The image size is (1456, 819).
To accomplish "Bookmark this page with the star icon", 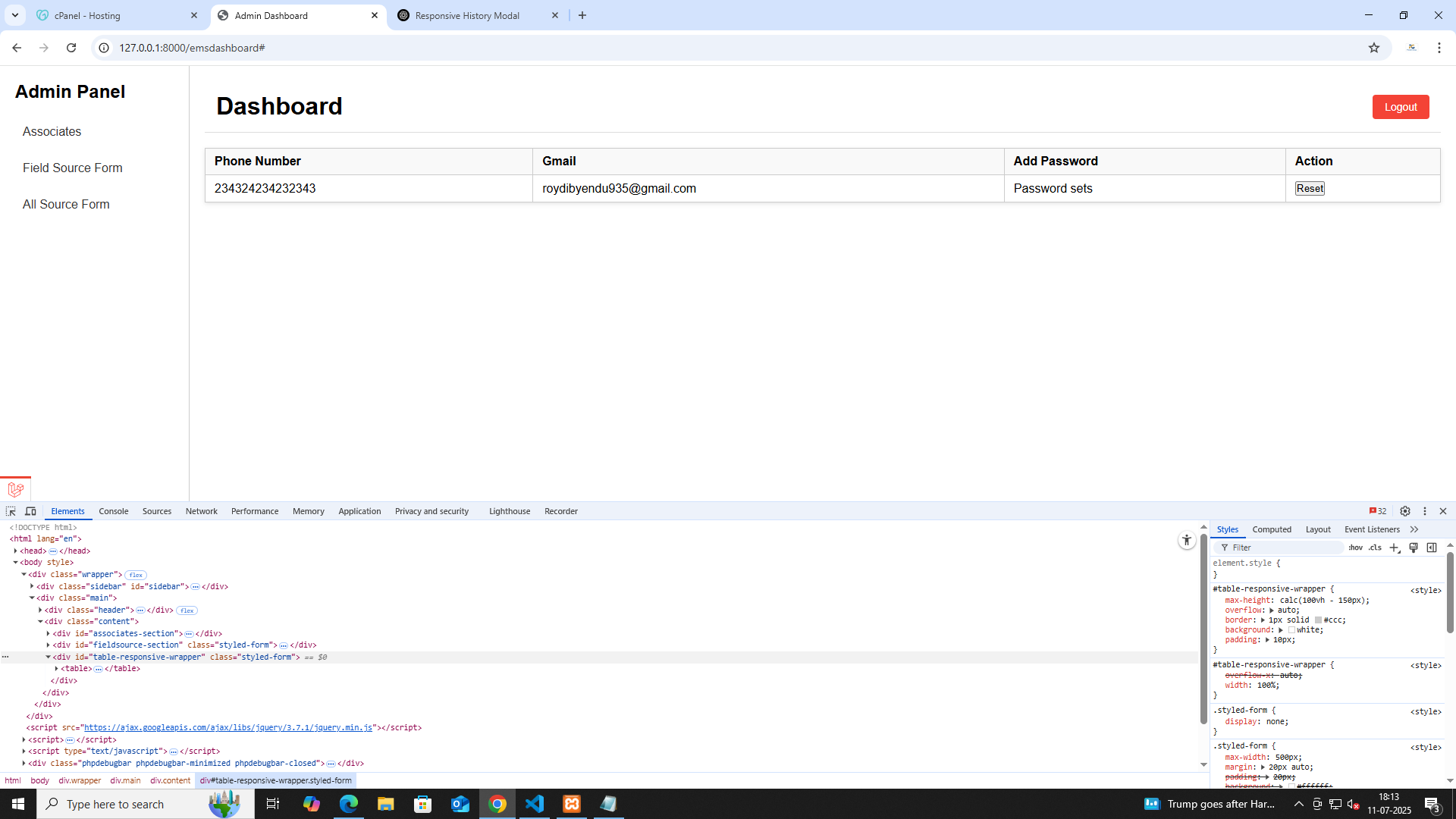I will click(x=1374, y=48).
